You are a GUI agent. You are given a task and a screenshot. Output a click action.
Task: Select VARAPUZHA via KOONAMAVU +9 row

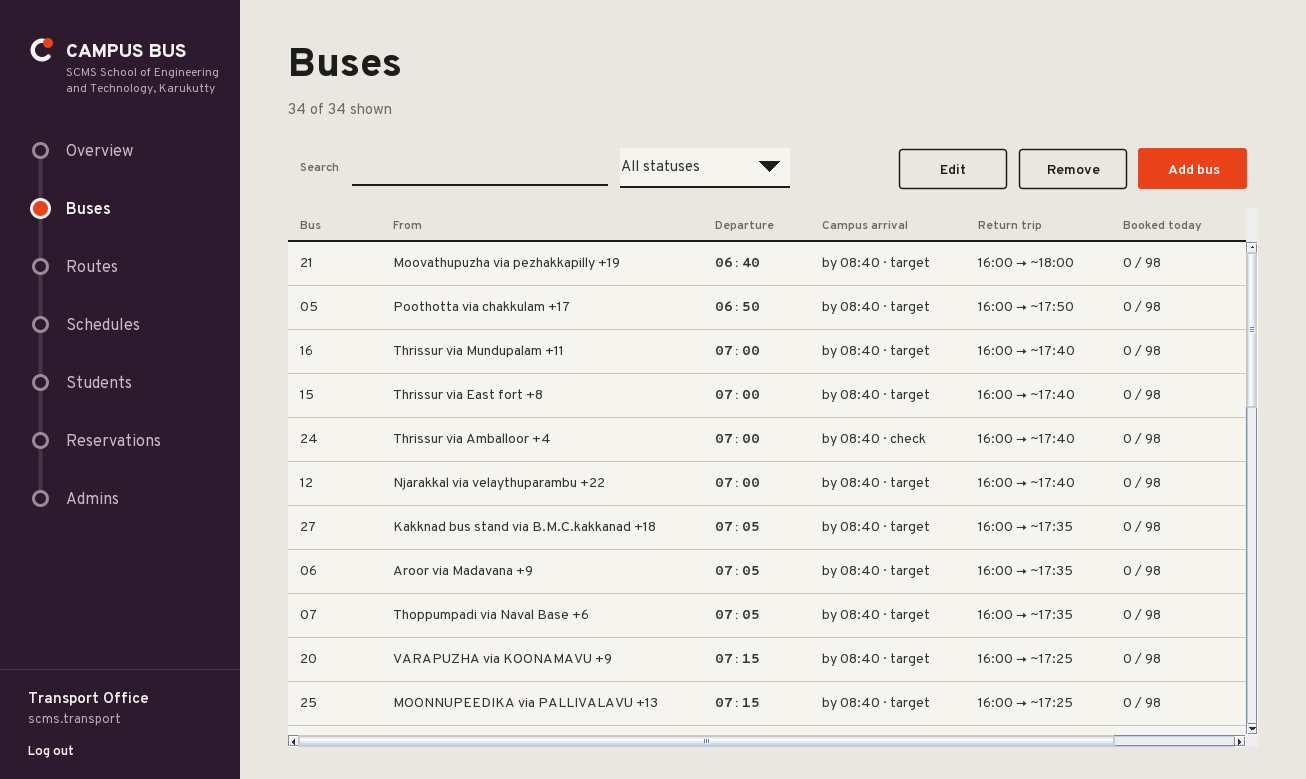point(767,659)
